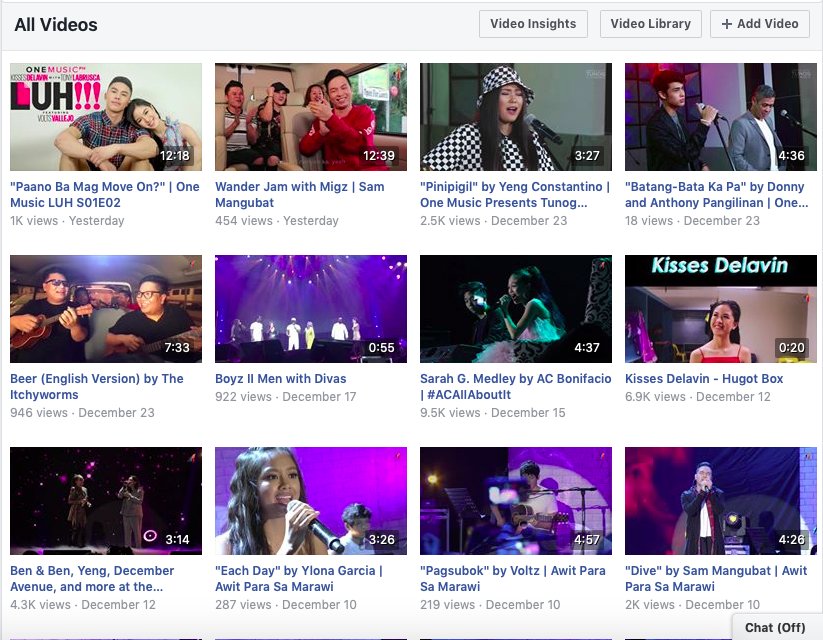Viewport: 823px width, 640px height.
Task: Open the Video Library
Action: pyautogui.click(x=650, y=24)
